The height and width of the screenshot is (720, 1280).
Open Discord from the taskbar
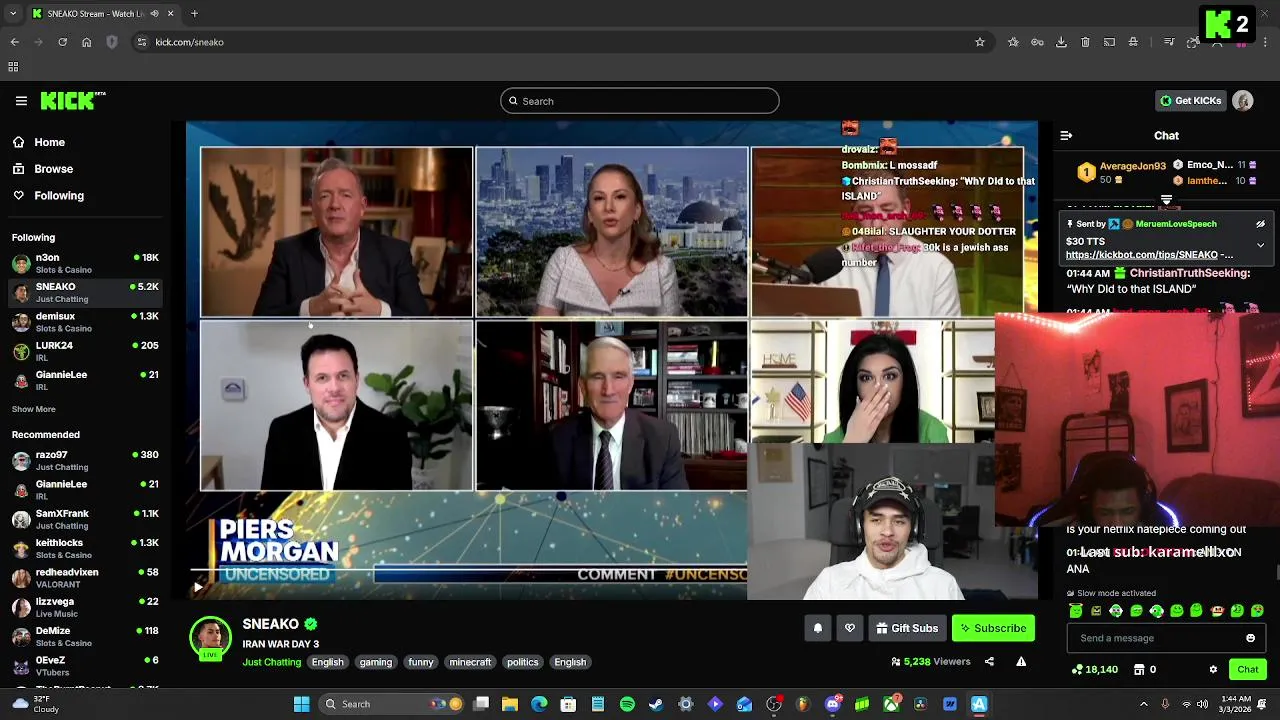(x=833, y=704)
